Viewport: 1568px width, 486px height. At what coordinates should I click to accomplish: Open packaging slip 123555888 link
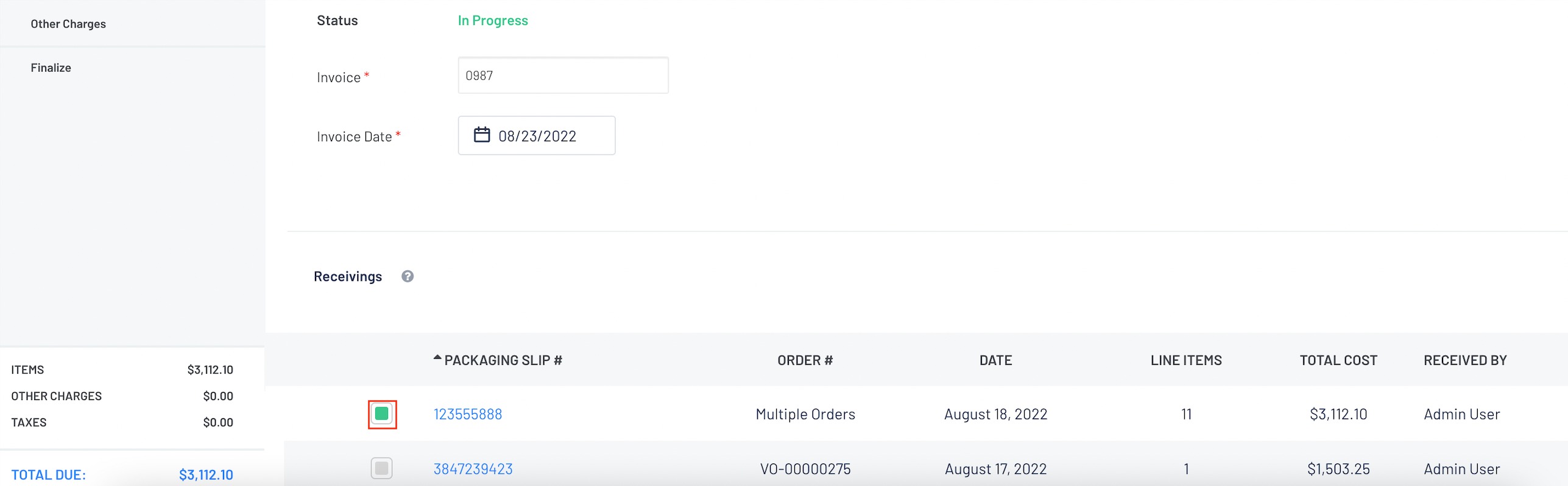(468, 414)
